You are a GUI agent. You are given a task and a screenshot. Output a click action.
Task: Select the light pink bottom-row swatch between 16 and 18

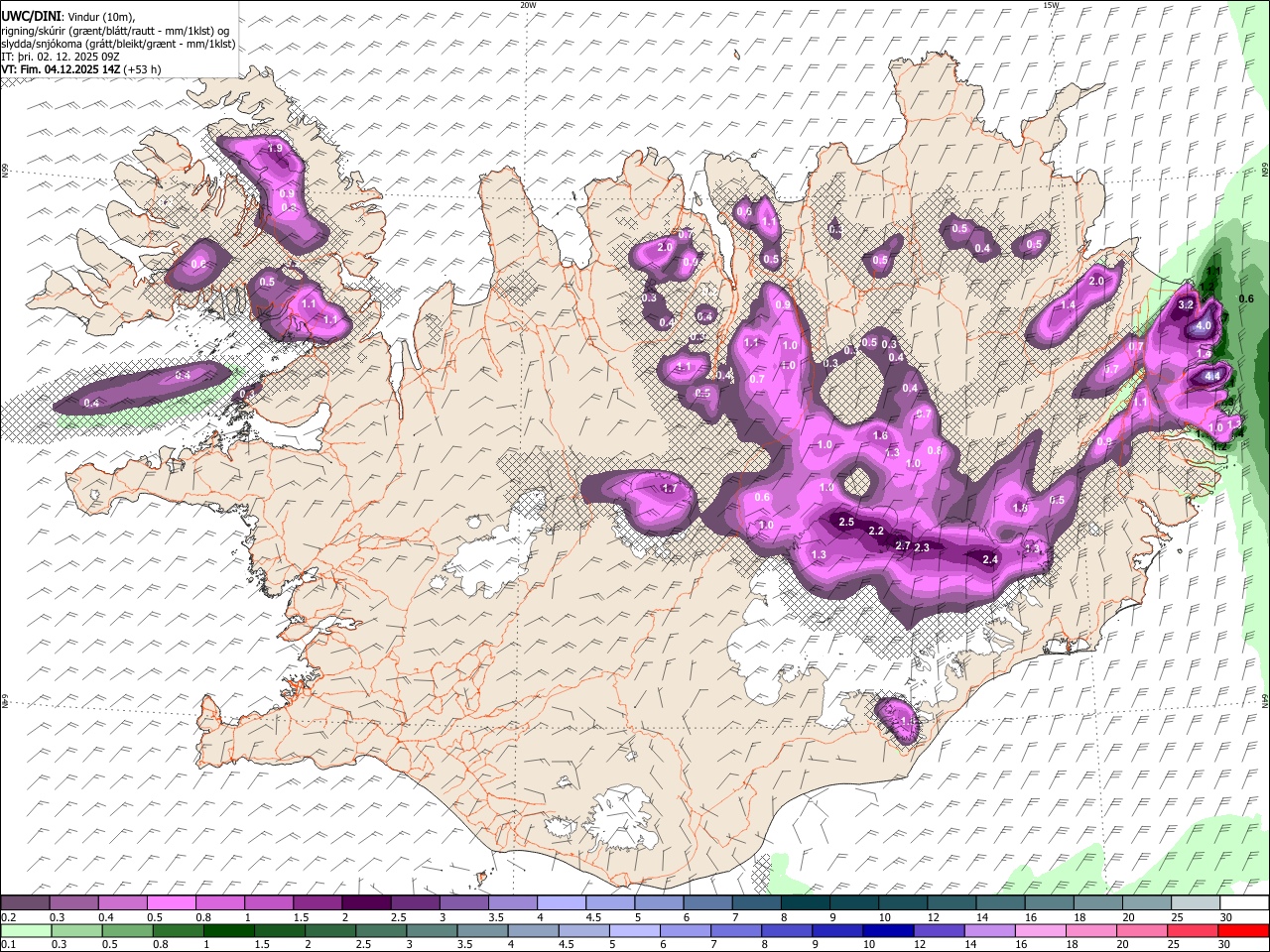1041,931
